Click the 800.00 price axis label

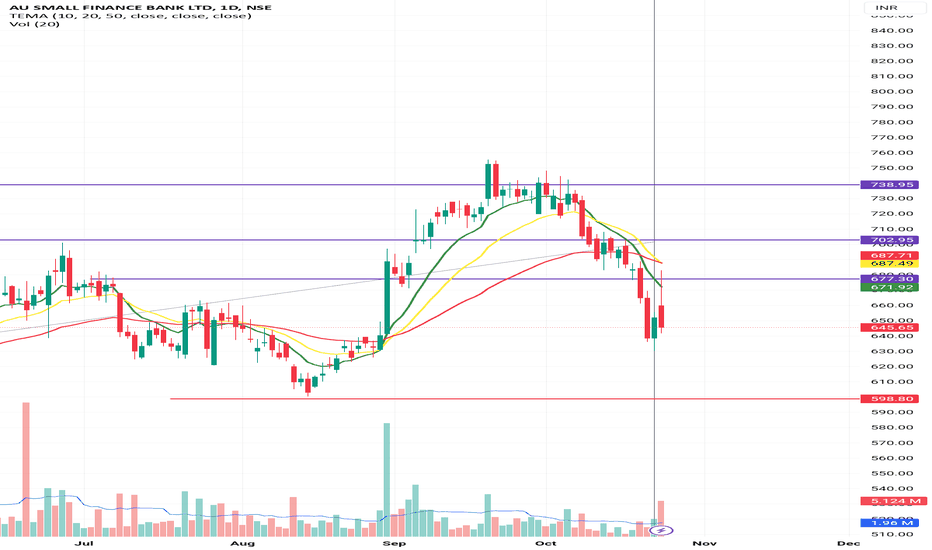(x=892, y=92)
